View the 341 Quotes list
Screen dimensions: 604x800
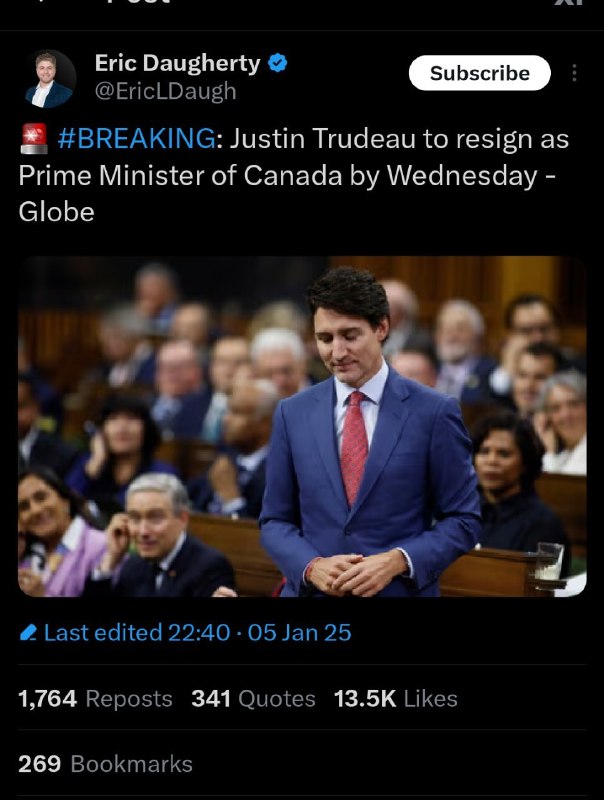point(254,698)
